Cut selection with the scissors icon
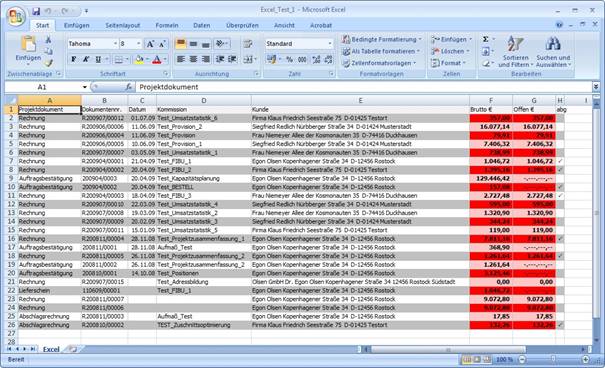Screen dimensions: 605x368 (x=48, y=40)
